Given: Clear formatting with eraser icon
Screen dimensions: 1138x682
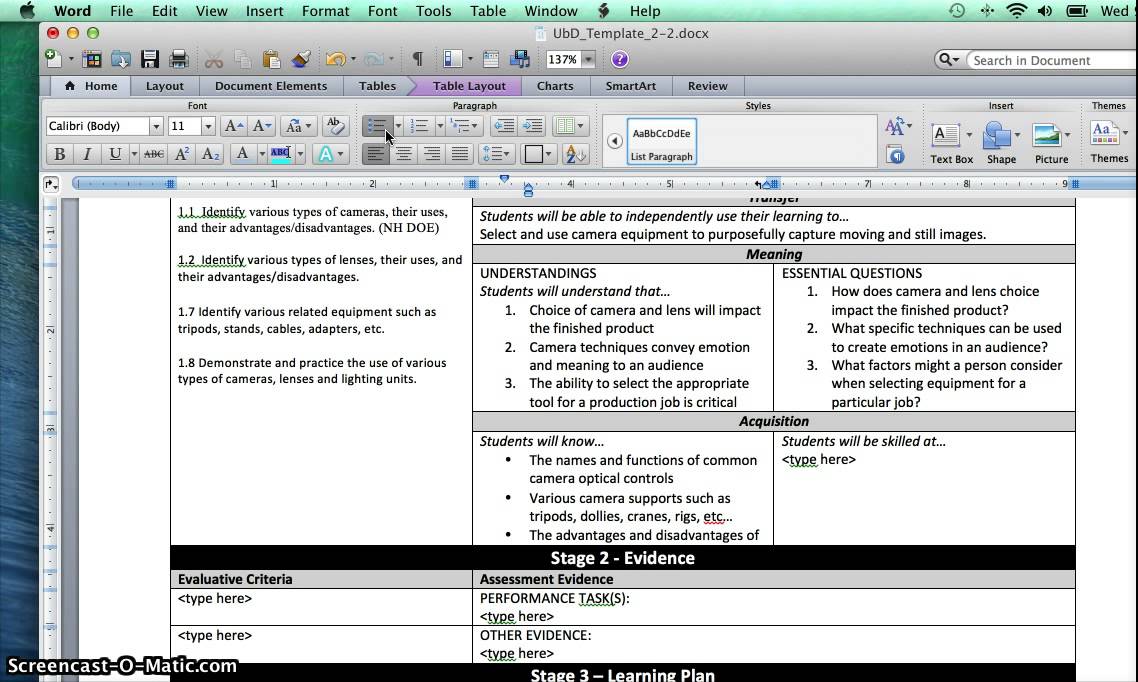Looking at the screenshot, I should click(x=335, y=126).
